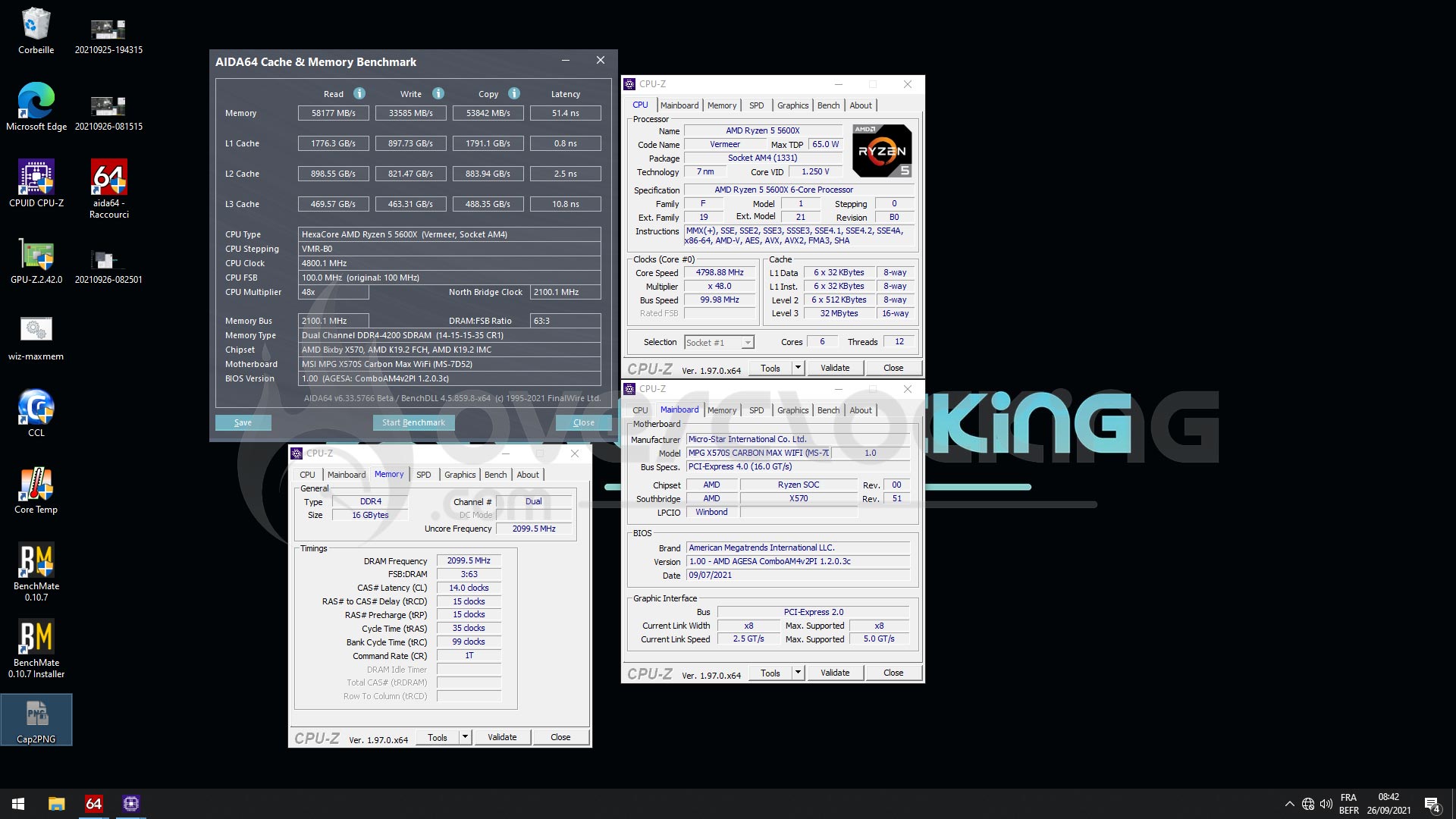Click the BIOS Date 09/07/2021 field
Viewport: 1456px width, 819px height.
tap(799, 576)
